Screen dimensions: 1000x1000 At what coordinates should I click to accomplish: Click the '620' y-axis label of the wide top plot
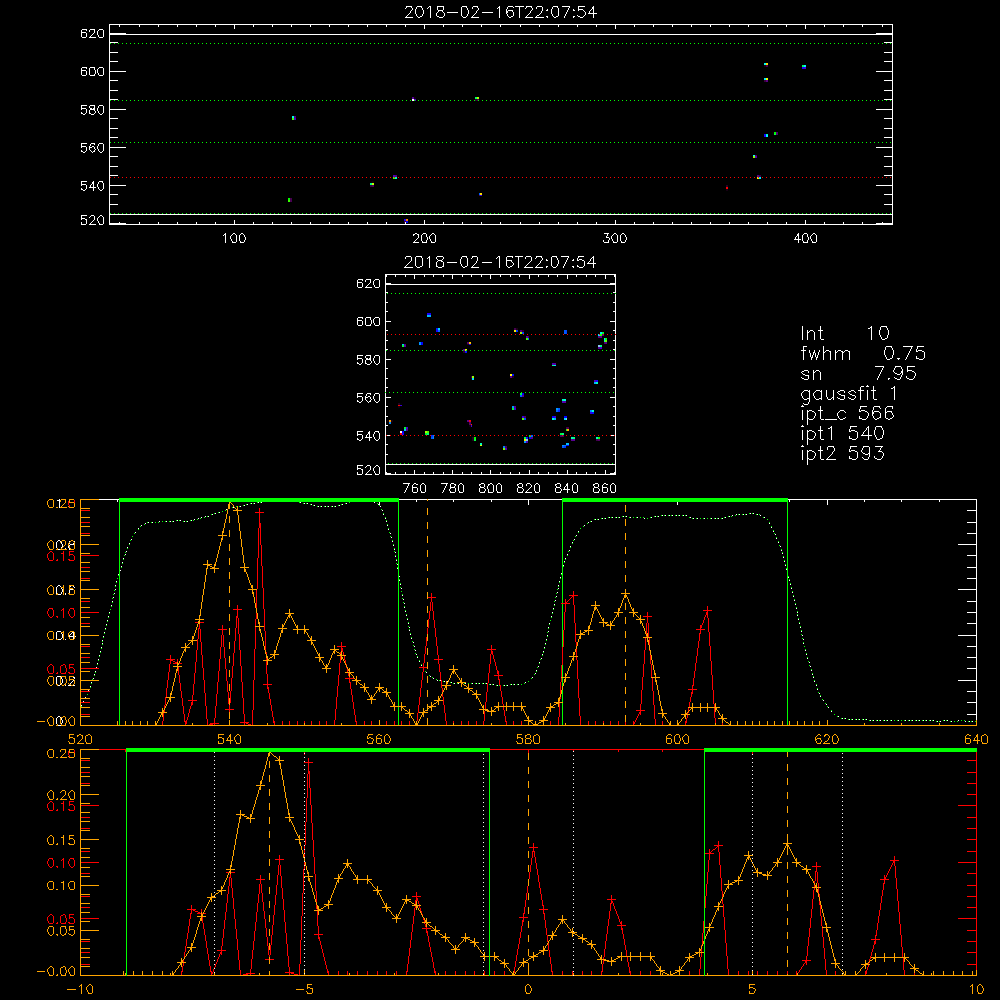coord(92,34)
